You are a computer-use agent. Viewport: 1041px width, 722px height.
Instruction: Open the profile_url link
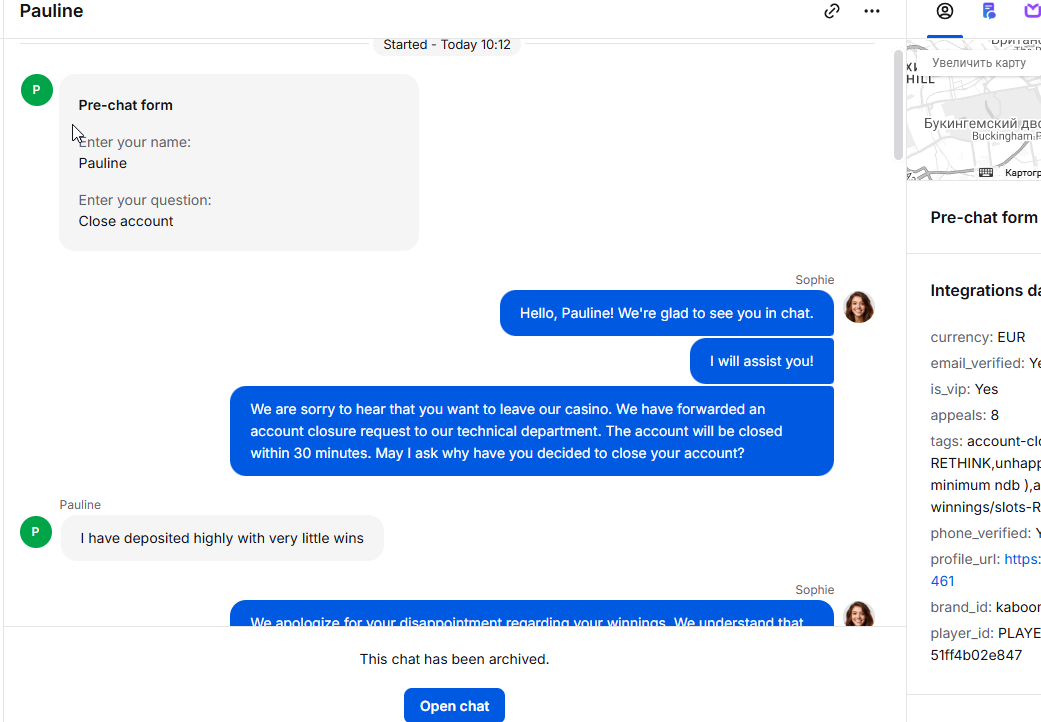[x=1022, y=559]
